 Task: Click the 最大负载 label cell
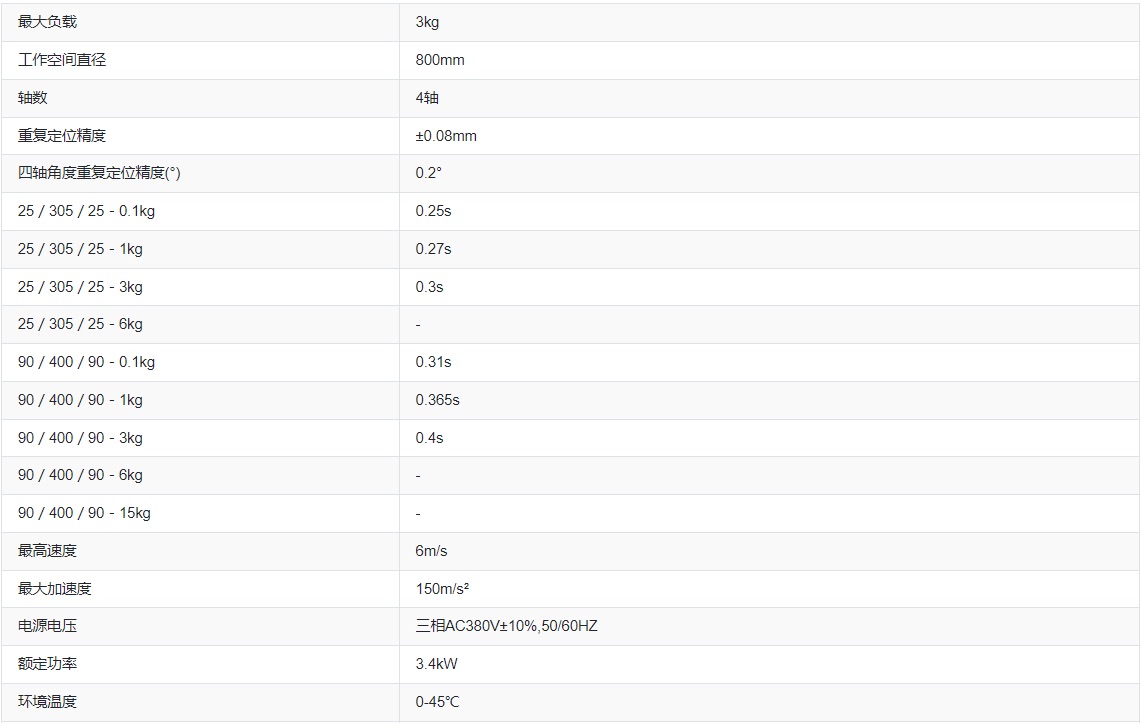47,22
